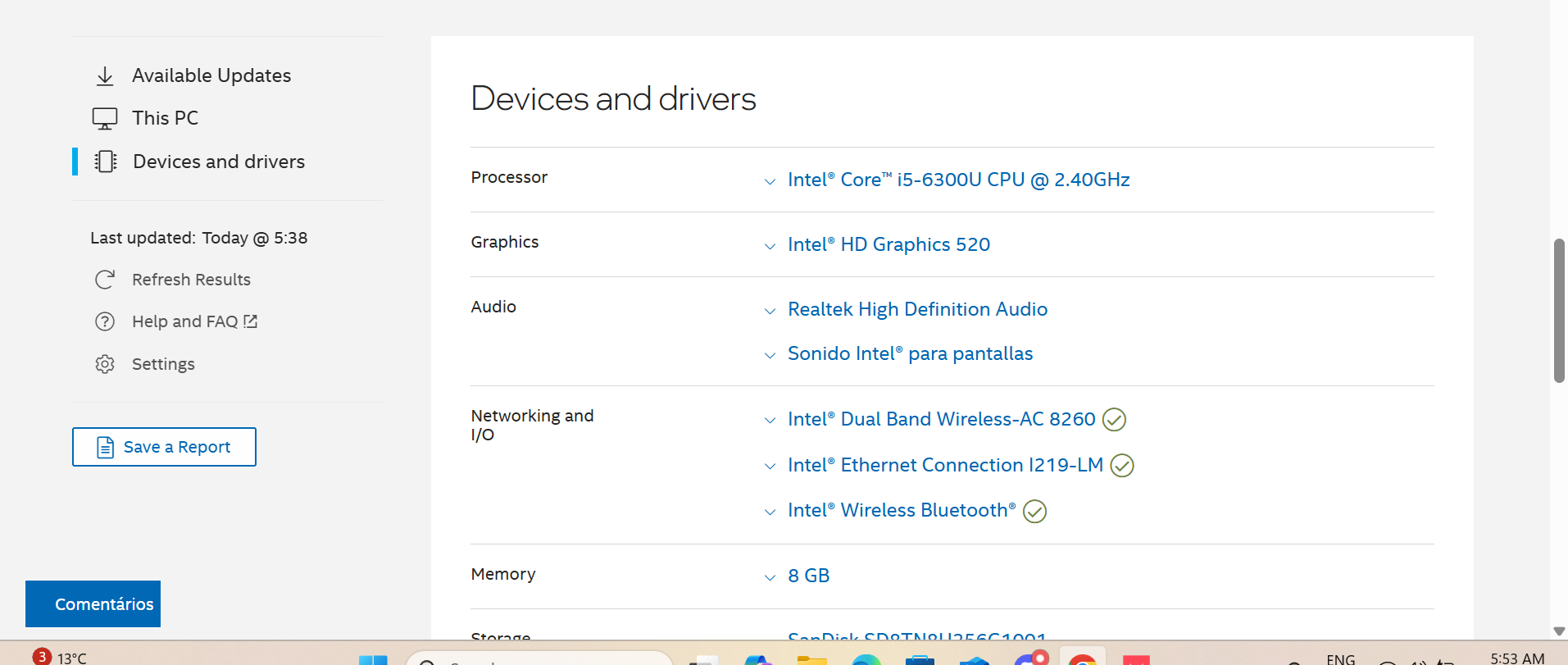Image resolution: width=1568 pixels, height=665 pixels.
Task: Select Devices and drivers sidebar item
Action: click(219, 162)
